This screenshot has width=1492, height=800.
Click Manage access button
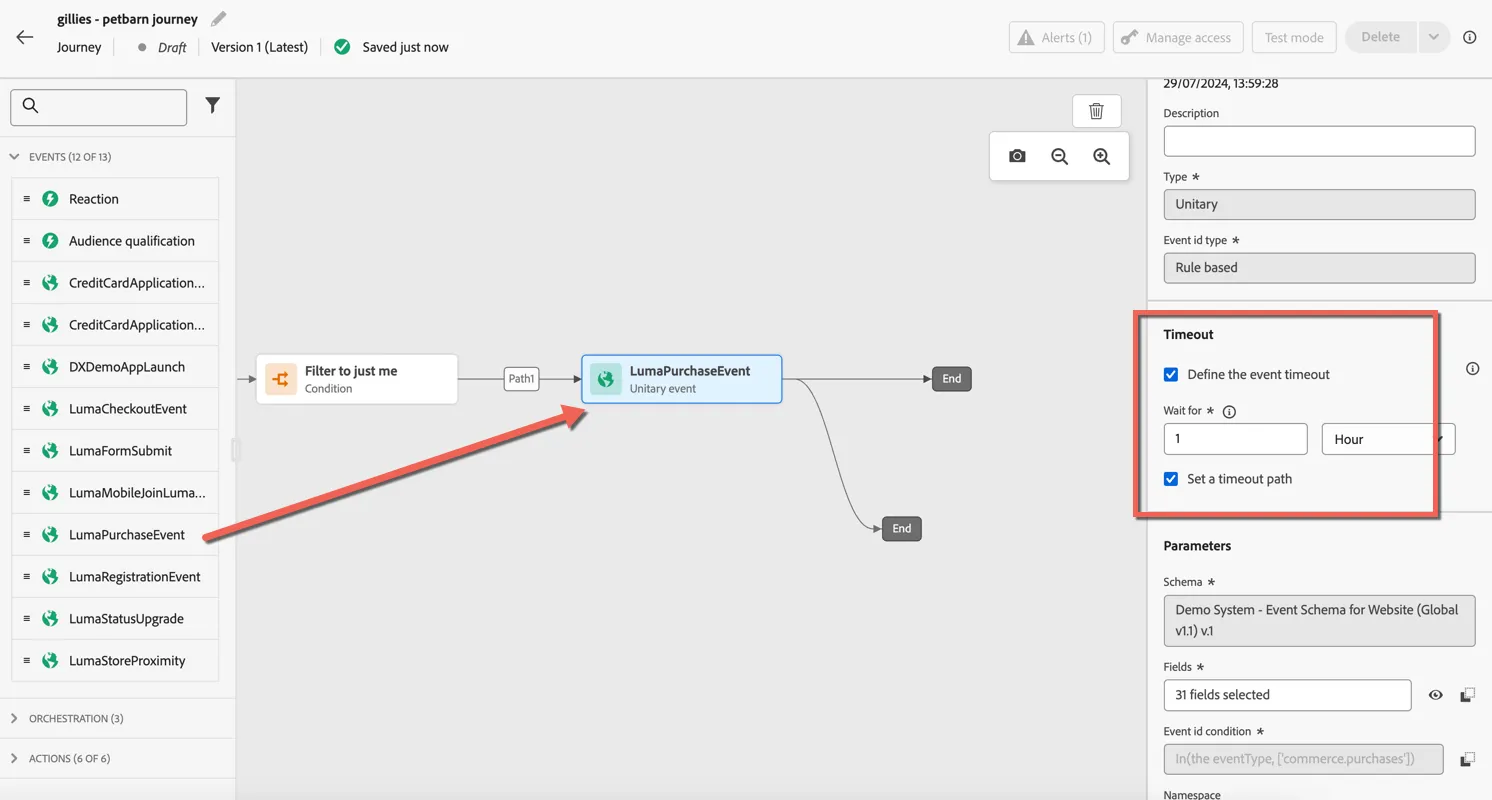pos(1177,37)
